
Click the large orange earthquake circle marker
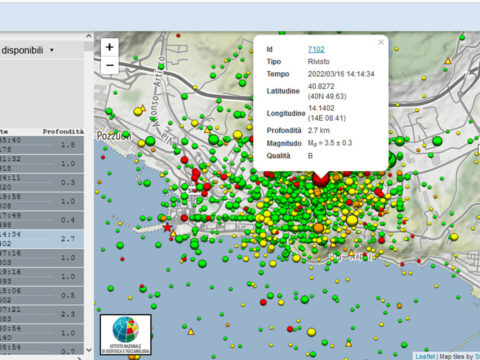click(319, 228)
